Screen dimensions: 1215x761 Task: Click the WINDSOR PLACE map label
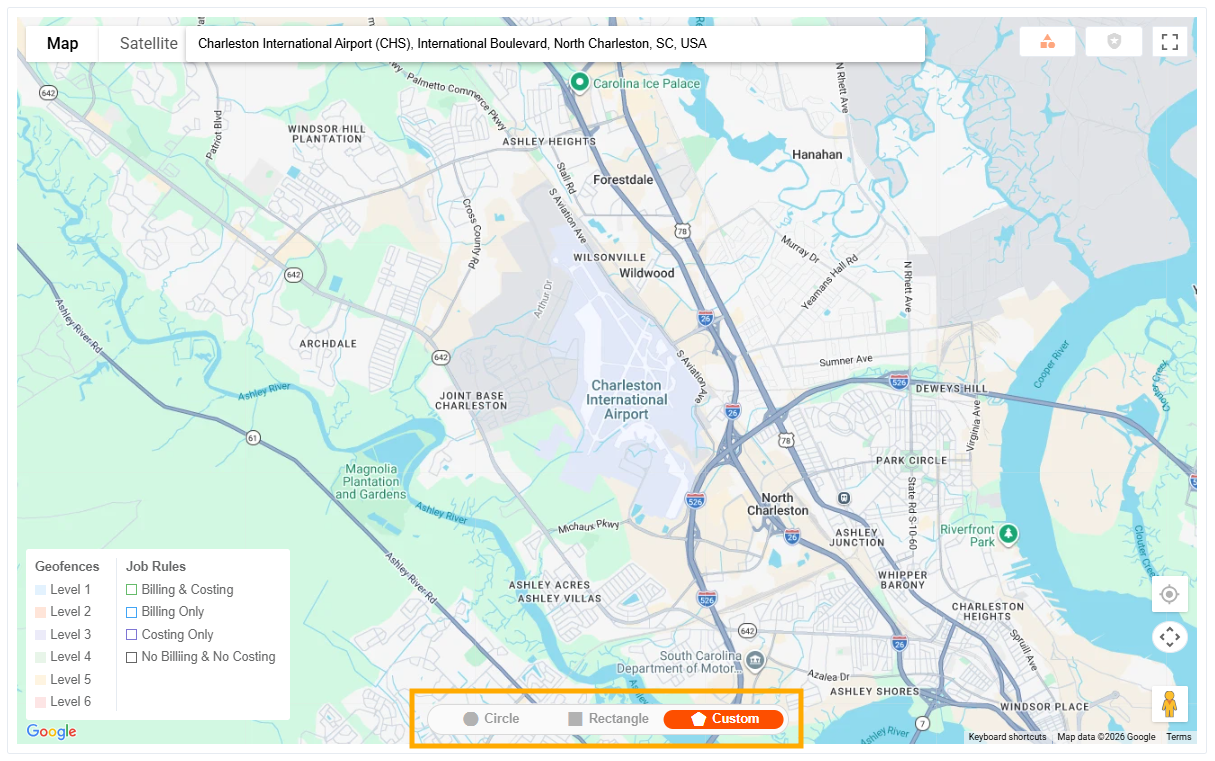(x=1044, y=706)
